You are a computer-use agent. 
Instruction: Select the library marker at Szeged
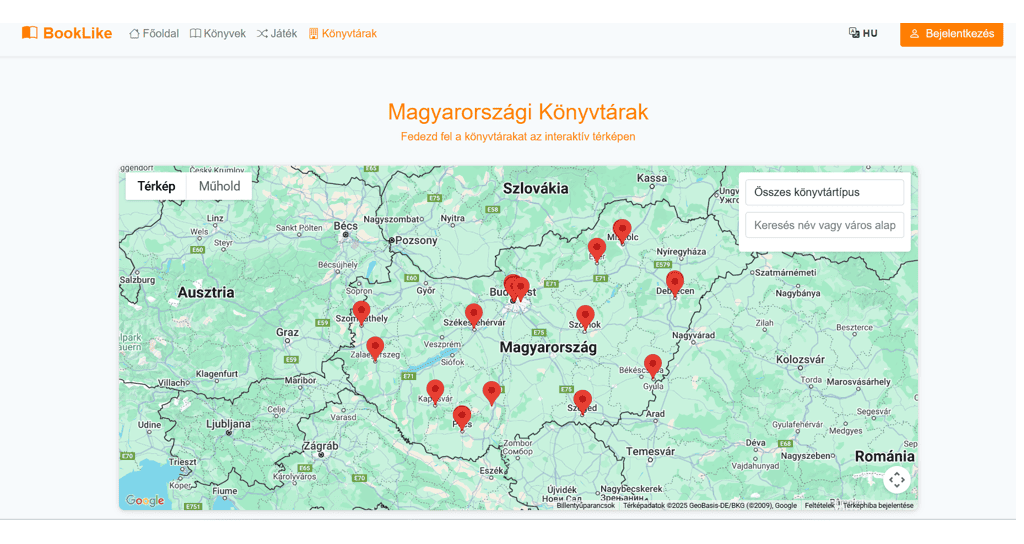click(582, 400)
